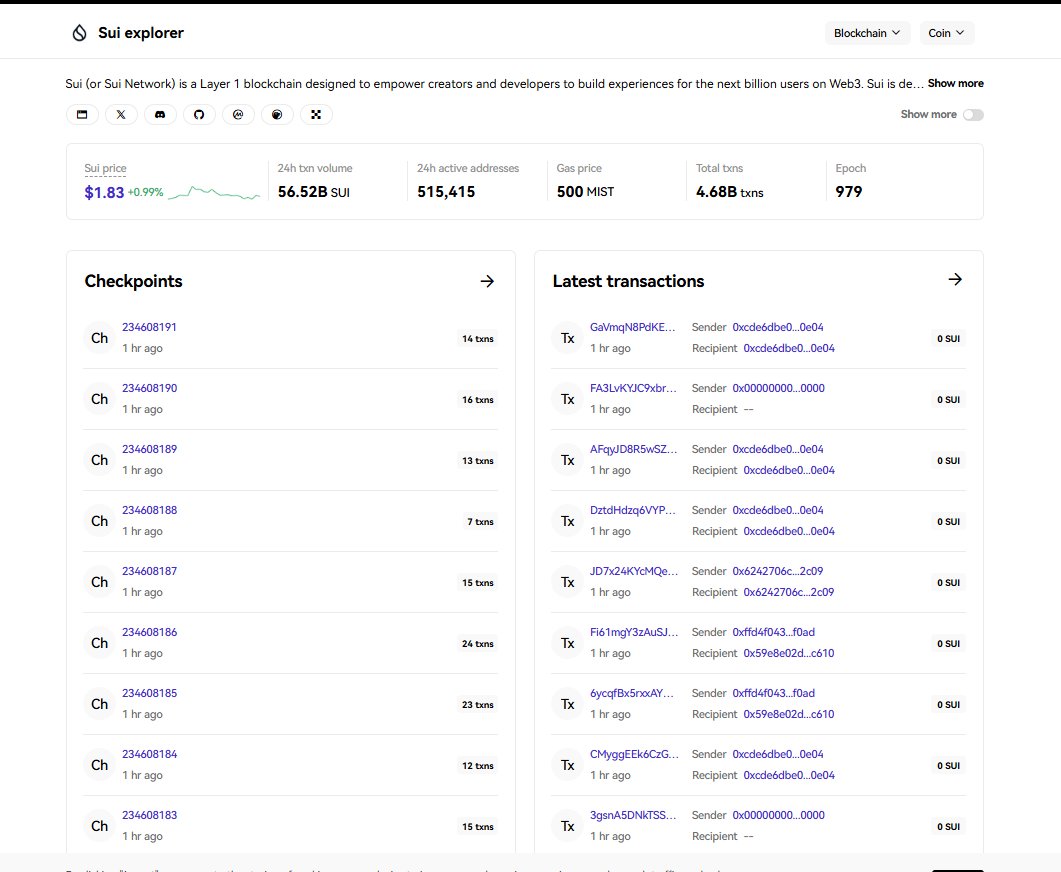Open transaction DztdHdzq6VYP...
Screen dimensions: 1061x872
click(633, 510)
